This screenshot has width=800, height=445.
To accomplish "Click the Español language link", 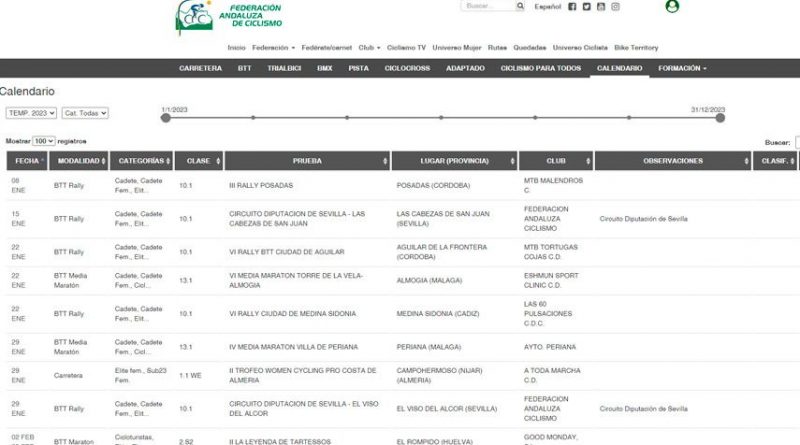I will click(x=547, y=6).
